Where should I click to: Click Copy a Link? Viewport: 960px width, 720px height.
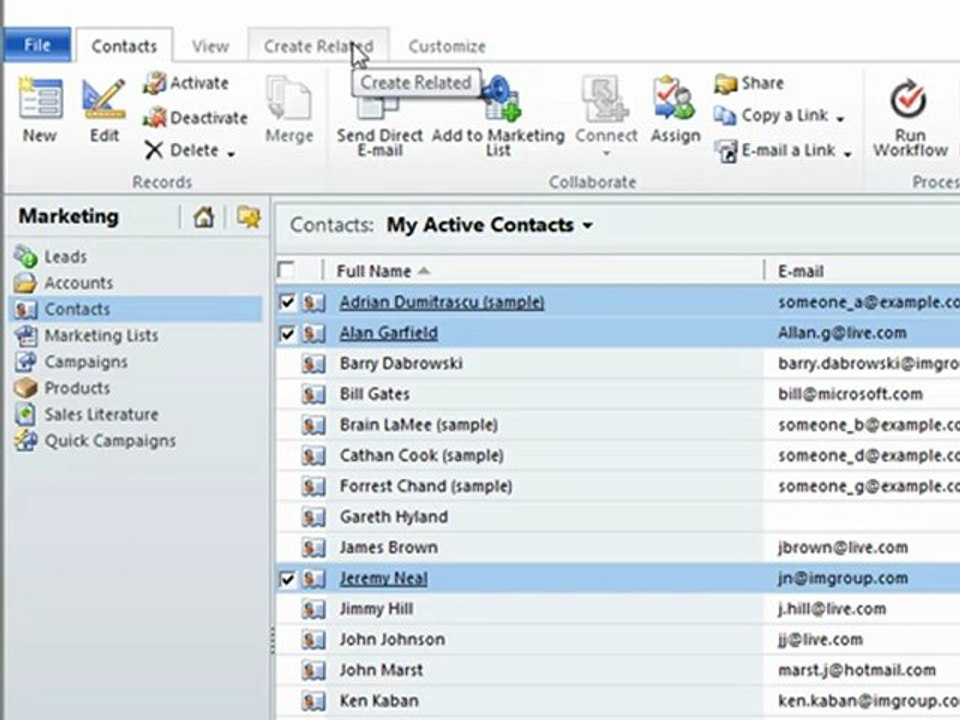[x=771, y=115]
